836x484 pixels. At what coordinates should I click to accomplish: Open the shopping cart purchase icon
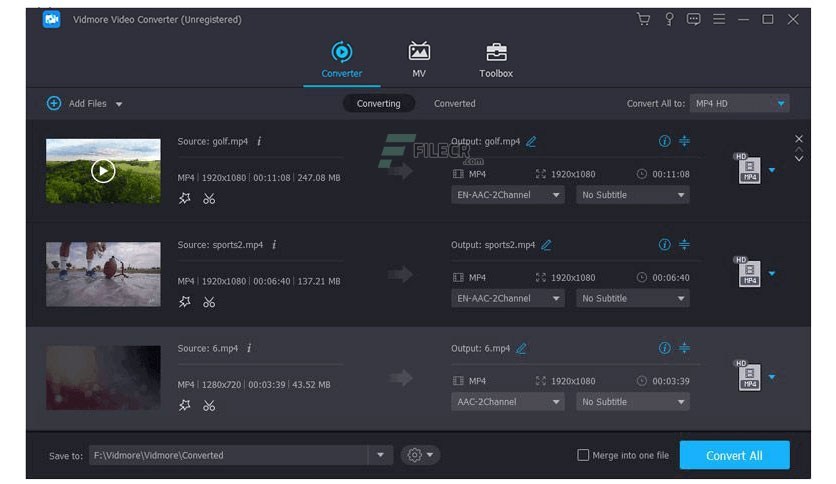coord(644,20)
